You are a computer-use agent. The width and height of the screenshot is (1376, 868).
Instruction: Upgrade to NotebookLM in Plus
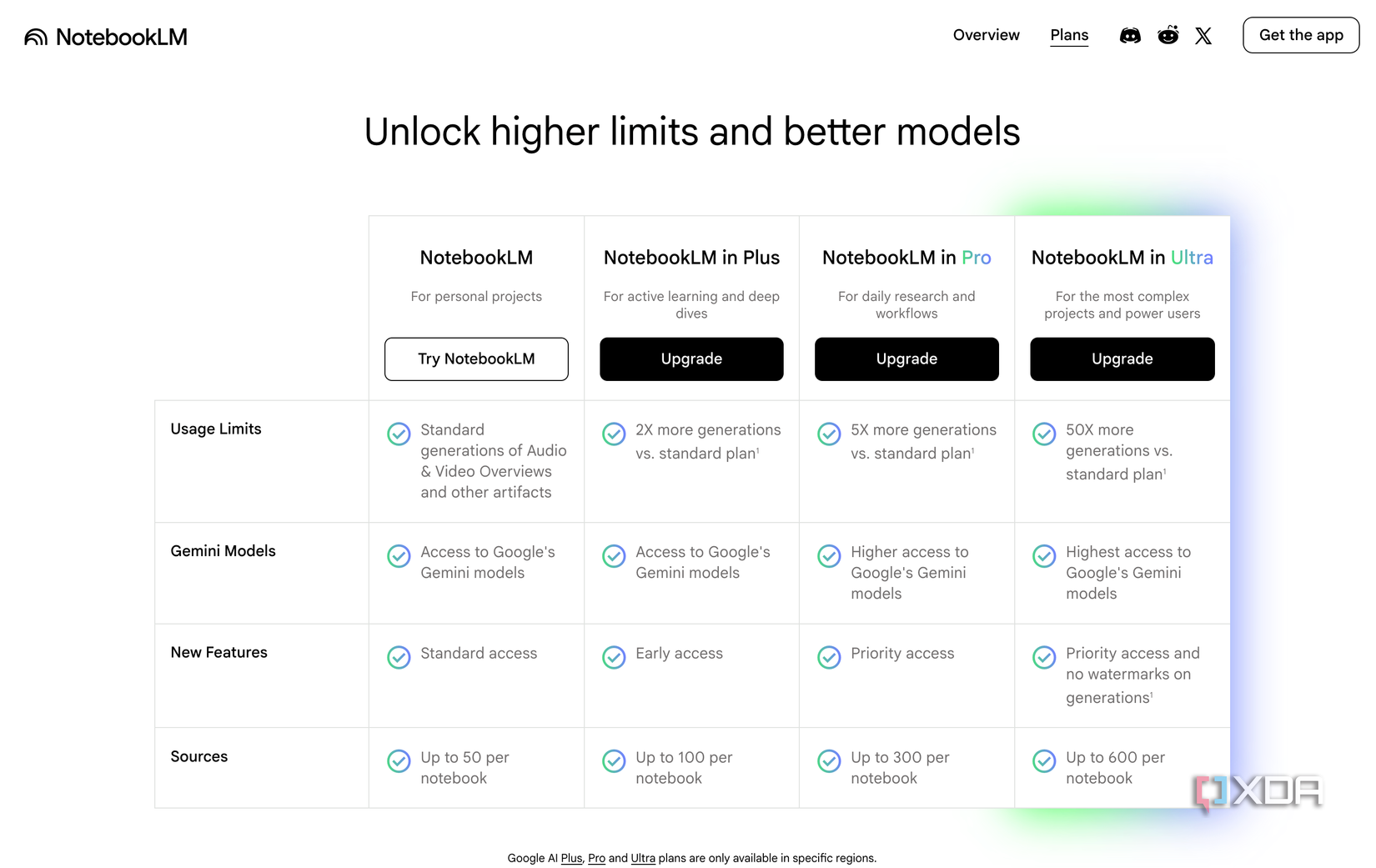pos(691,359)
